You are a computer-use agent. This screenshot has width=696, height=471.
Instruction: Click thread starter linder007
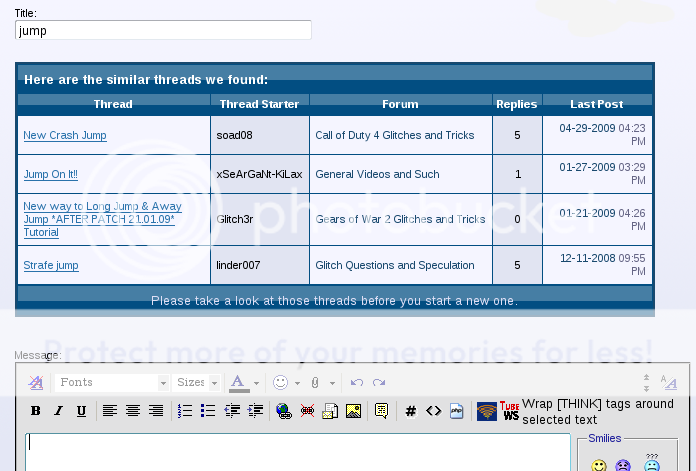pos(238,265)
